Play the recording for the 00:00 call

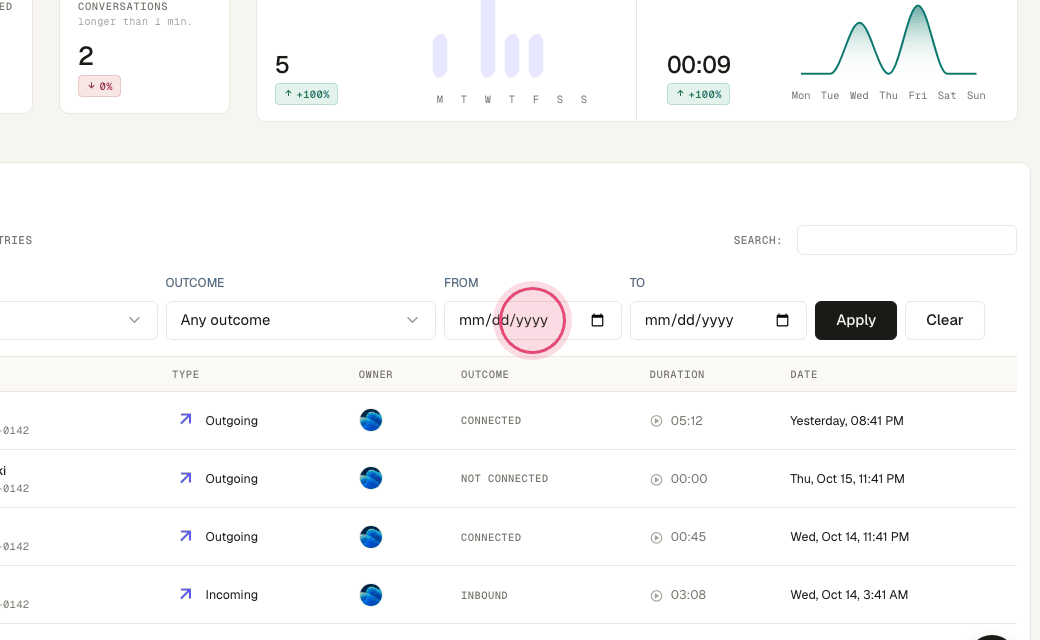[x=657, y=480]
